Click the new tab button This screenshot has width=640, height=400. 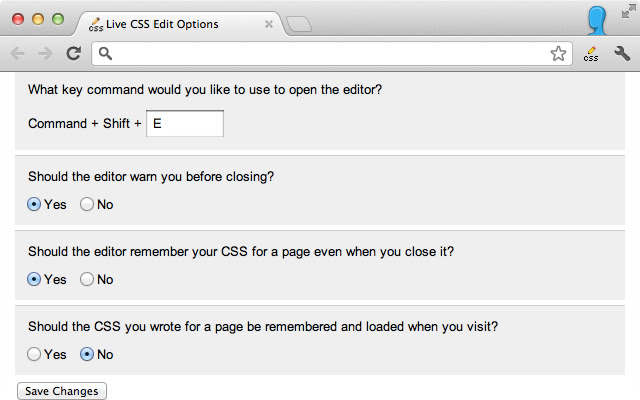[298, 23]
